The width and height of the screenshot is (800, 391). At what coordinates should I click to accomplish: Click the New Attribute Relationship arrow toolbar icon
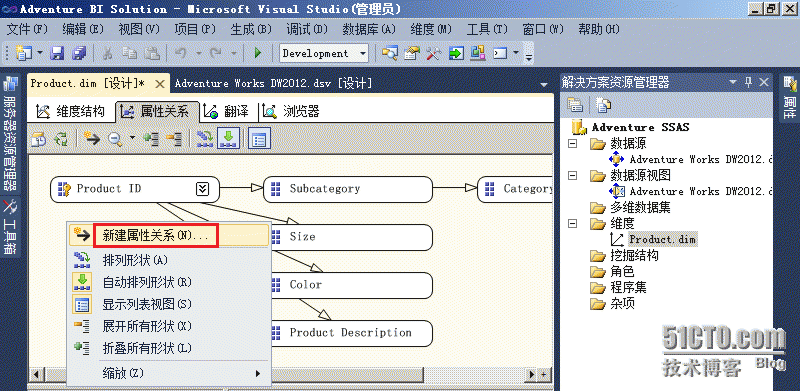pos(92,138)
